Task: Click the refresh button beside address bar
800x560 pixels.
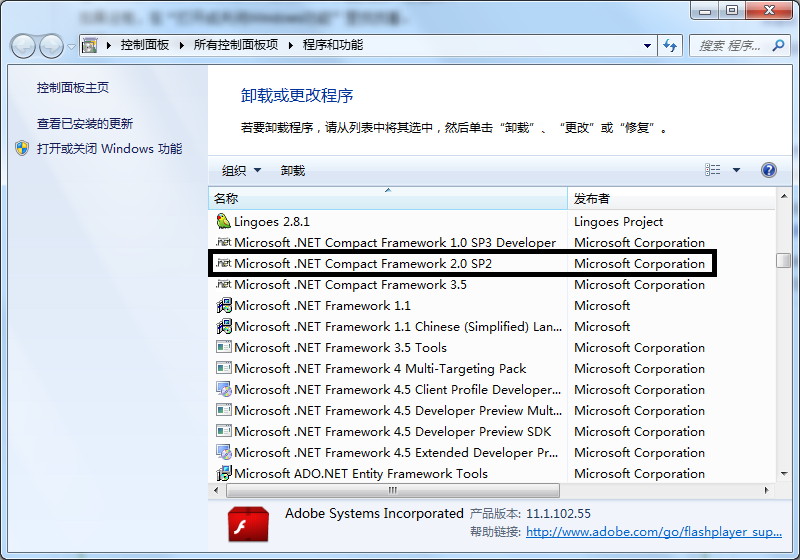Action: tap(670, 46)
